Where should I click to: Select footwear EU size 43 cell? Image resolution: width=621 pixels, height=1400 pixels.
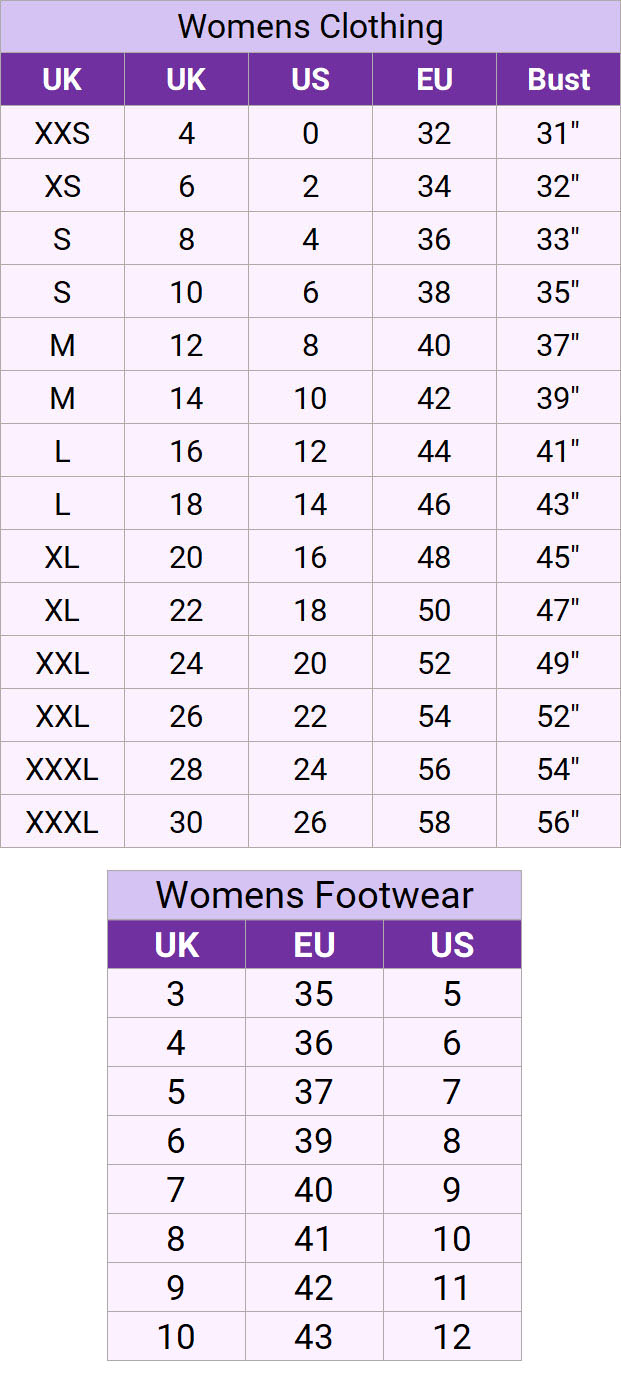coord(314,1337)
